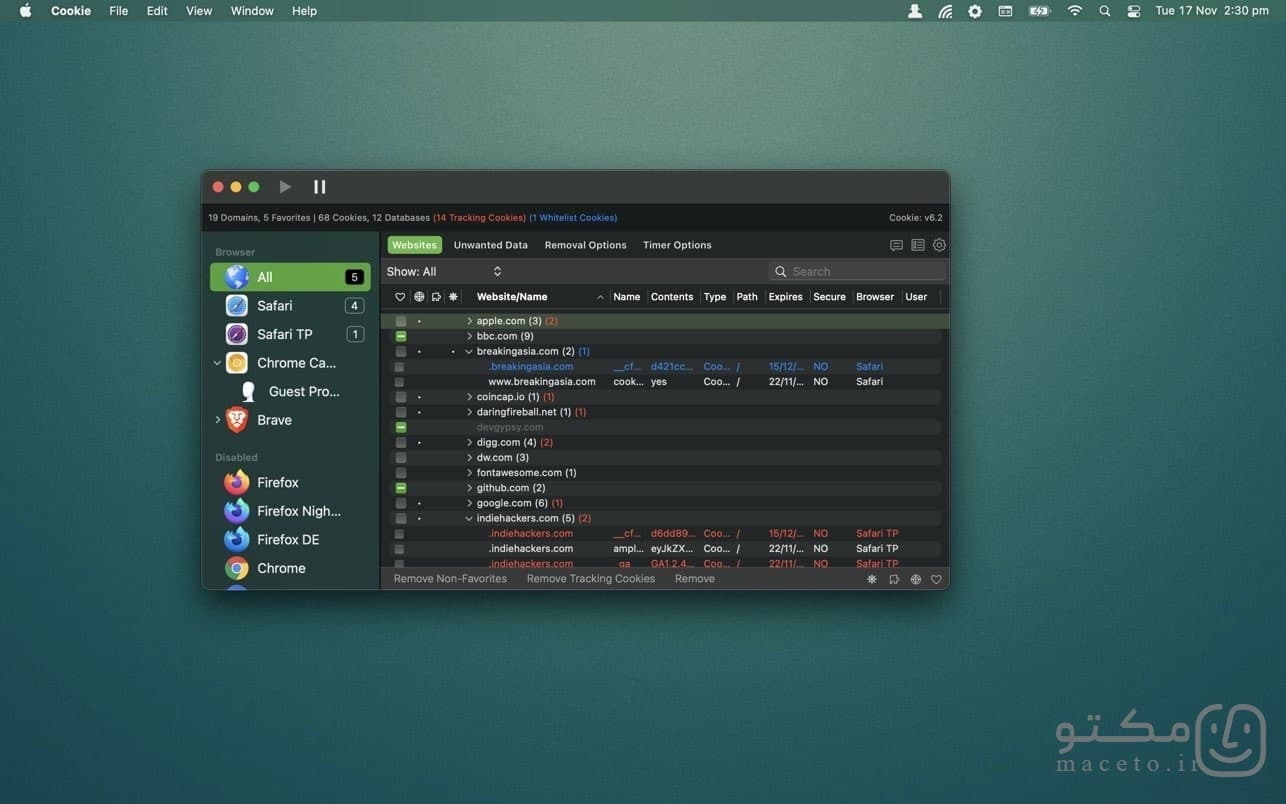Screen dimensions: 1286x804
Task: Select the Guest Profile silhouette icon
Action: coord(248,392)
